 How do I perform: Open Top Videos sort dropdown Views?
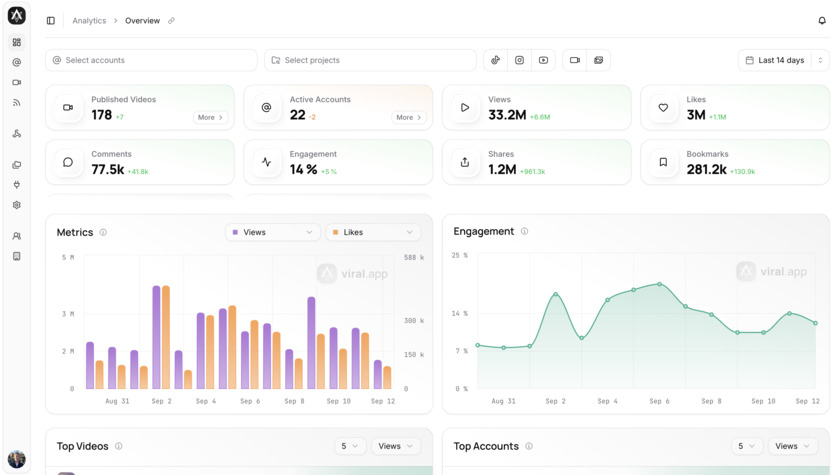pos(396,446)
